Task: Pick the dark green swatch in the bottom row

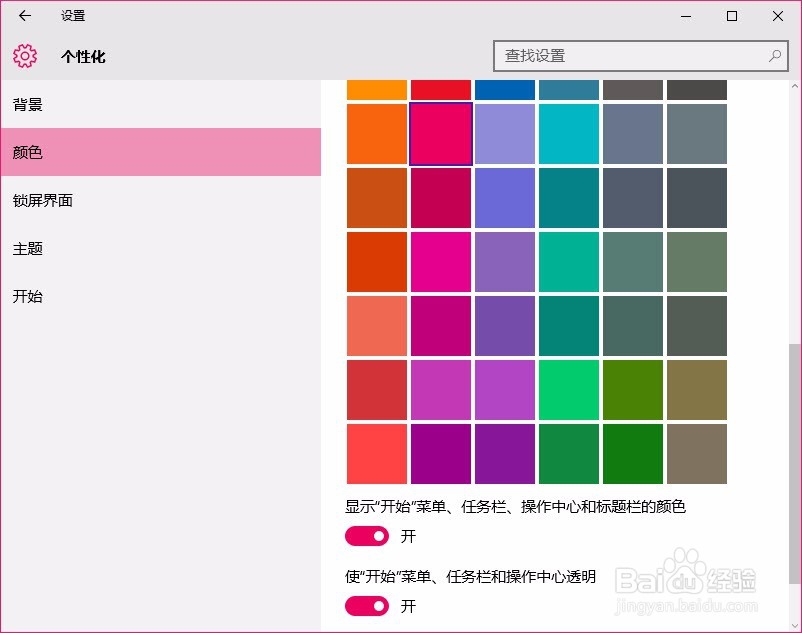Action: [633, 454]
